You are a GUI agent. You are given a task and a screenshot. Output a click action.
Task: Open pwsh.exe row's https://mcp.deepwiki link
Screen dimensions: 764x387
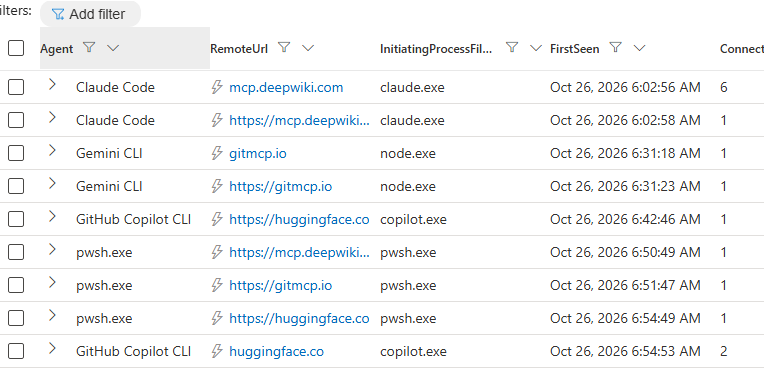[x=299, y=252]
